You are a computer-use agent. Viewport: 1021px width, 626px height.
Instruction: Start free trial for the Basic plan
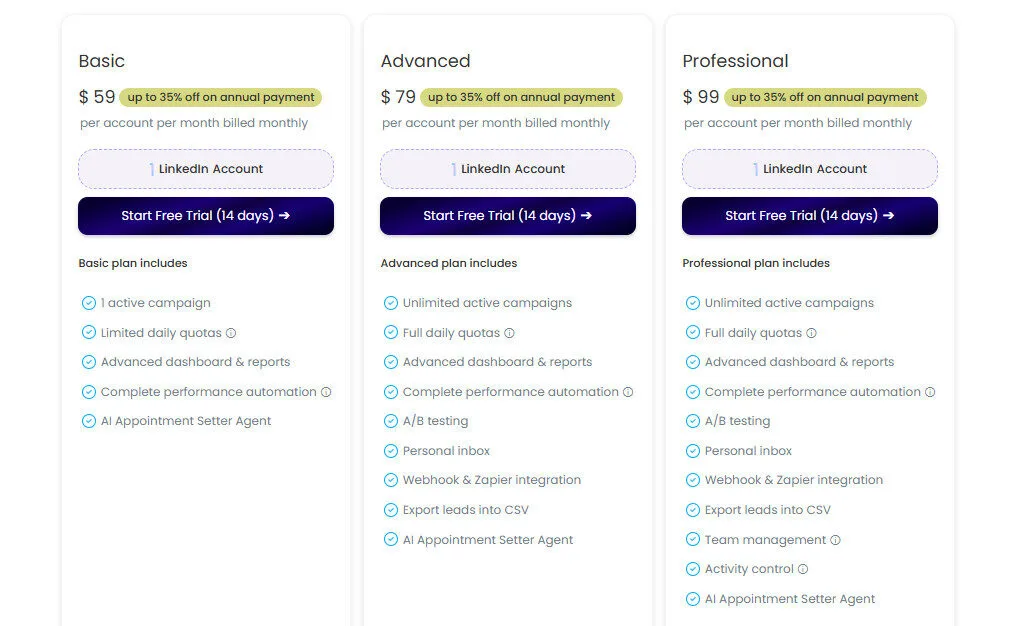point(205,216)
